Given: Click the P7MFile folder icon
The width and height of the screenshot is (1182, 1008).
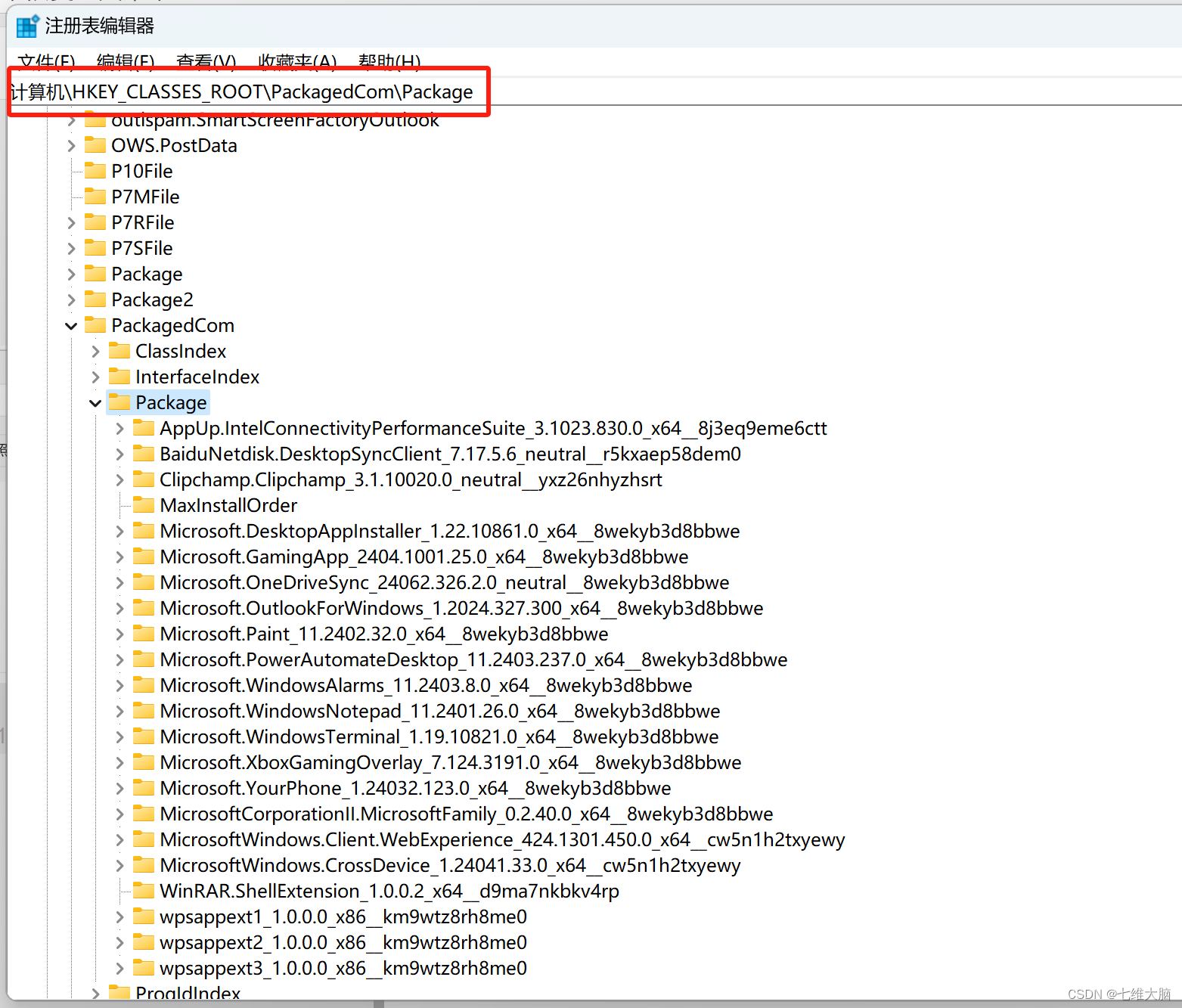Looking at the screenshot, I should [95, 196].
